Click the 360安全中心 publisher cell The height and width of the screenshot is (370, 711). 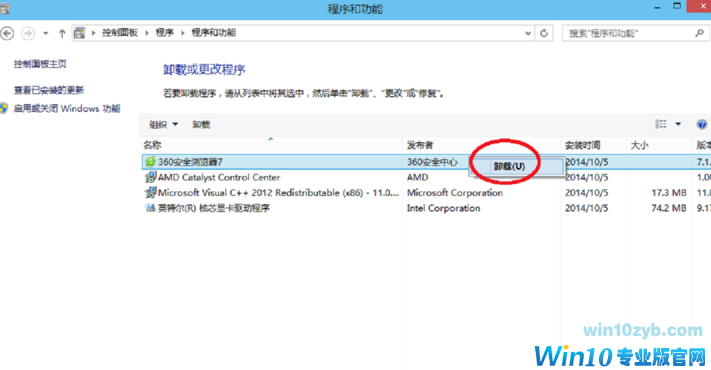coord(432,162)
